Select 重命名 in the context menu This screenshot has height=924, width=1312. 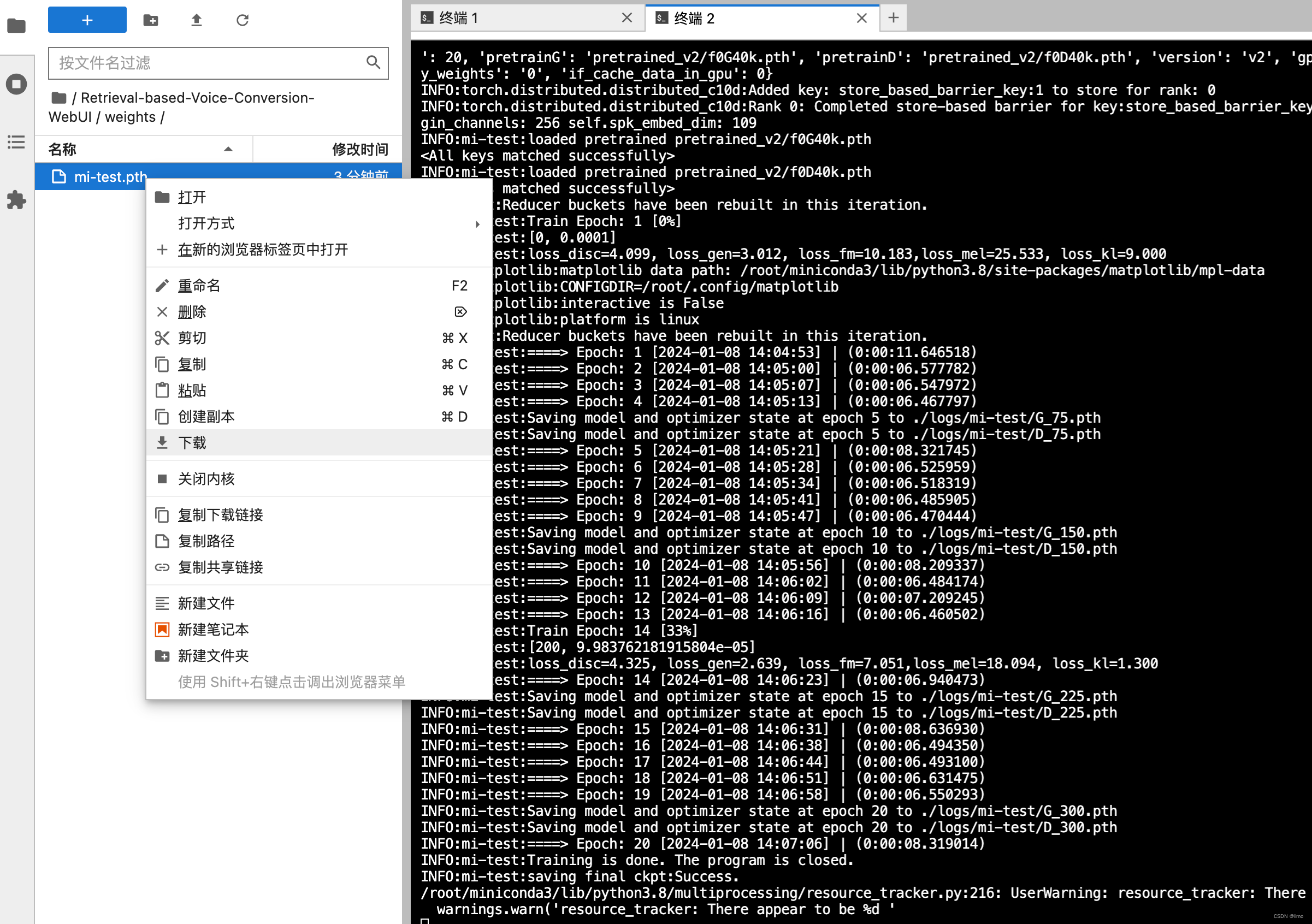point(199,286)
